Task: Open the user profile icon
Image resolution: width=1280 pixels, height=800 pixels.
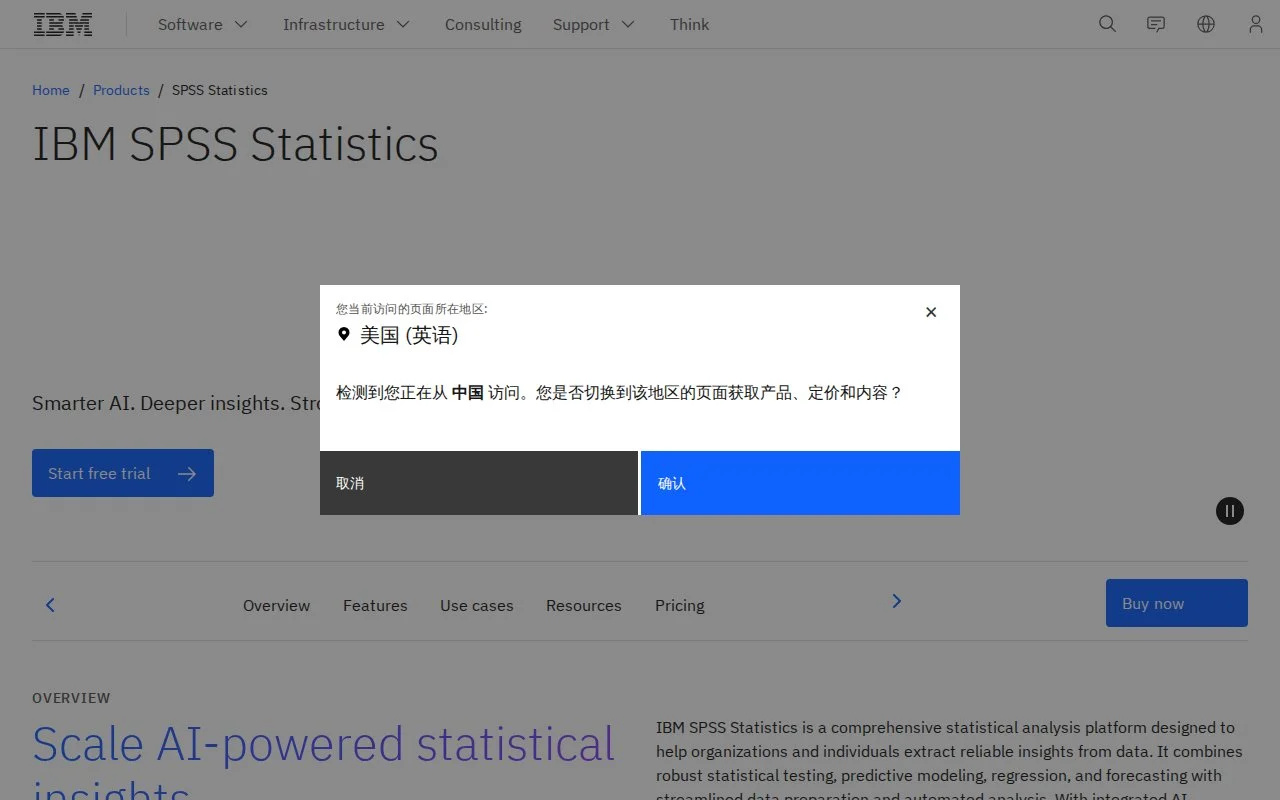Action: tap(1256, 24)
